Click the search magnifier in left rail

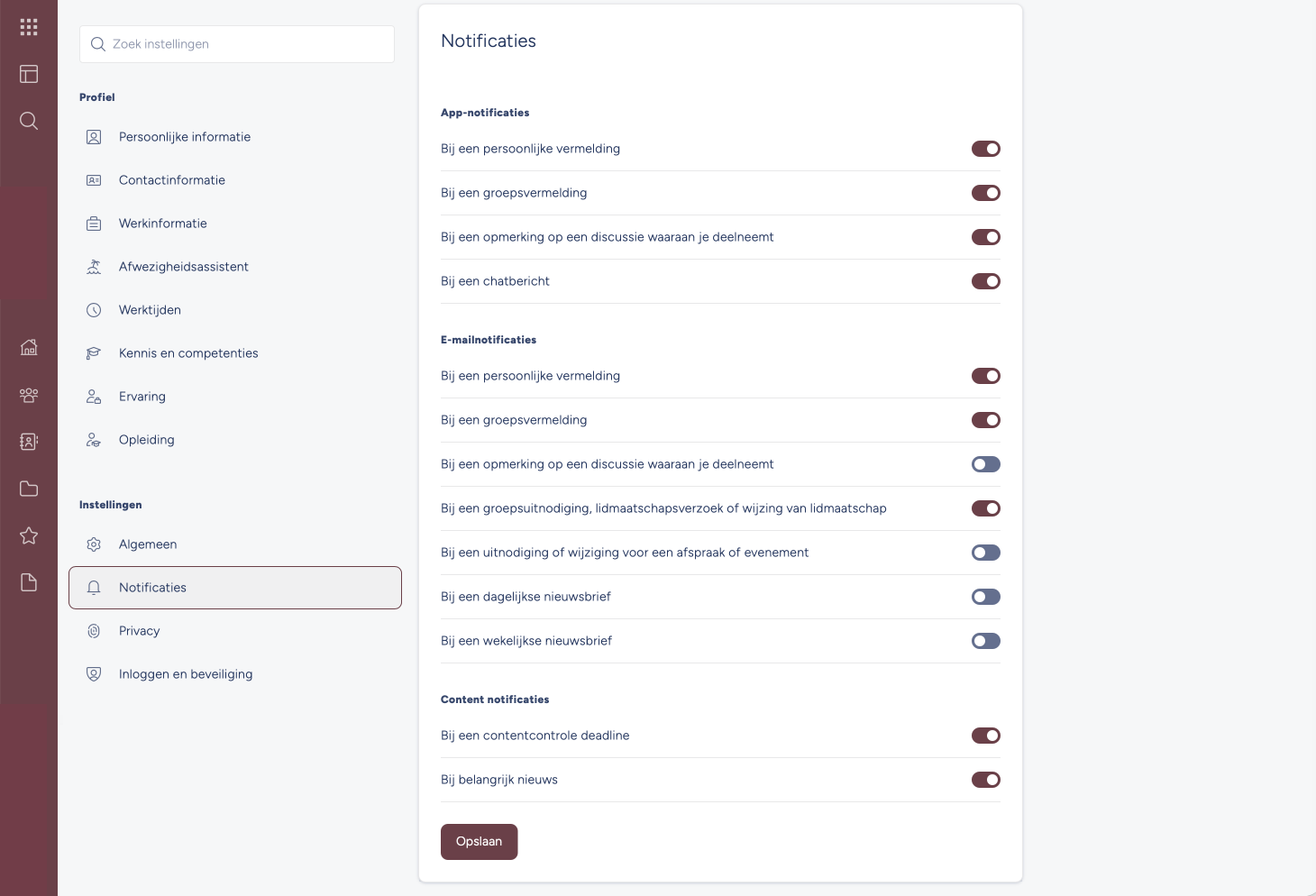tap(29, 121)
